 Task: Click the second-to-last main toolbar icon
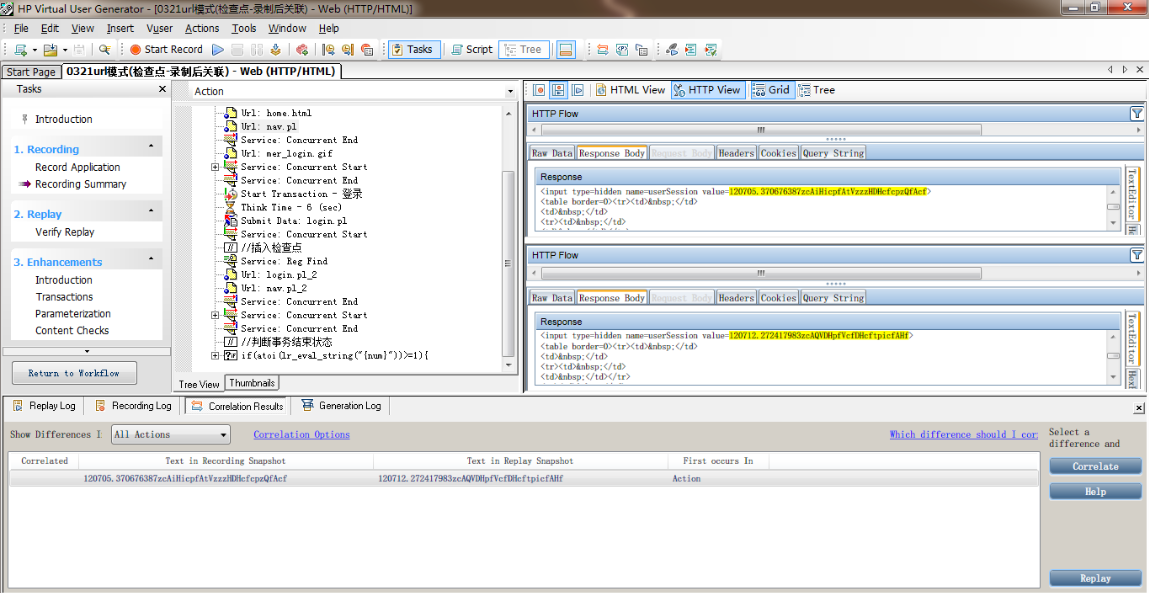[x=690, y=50]
